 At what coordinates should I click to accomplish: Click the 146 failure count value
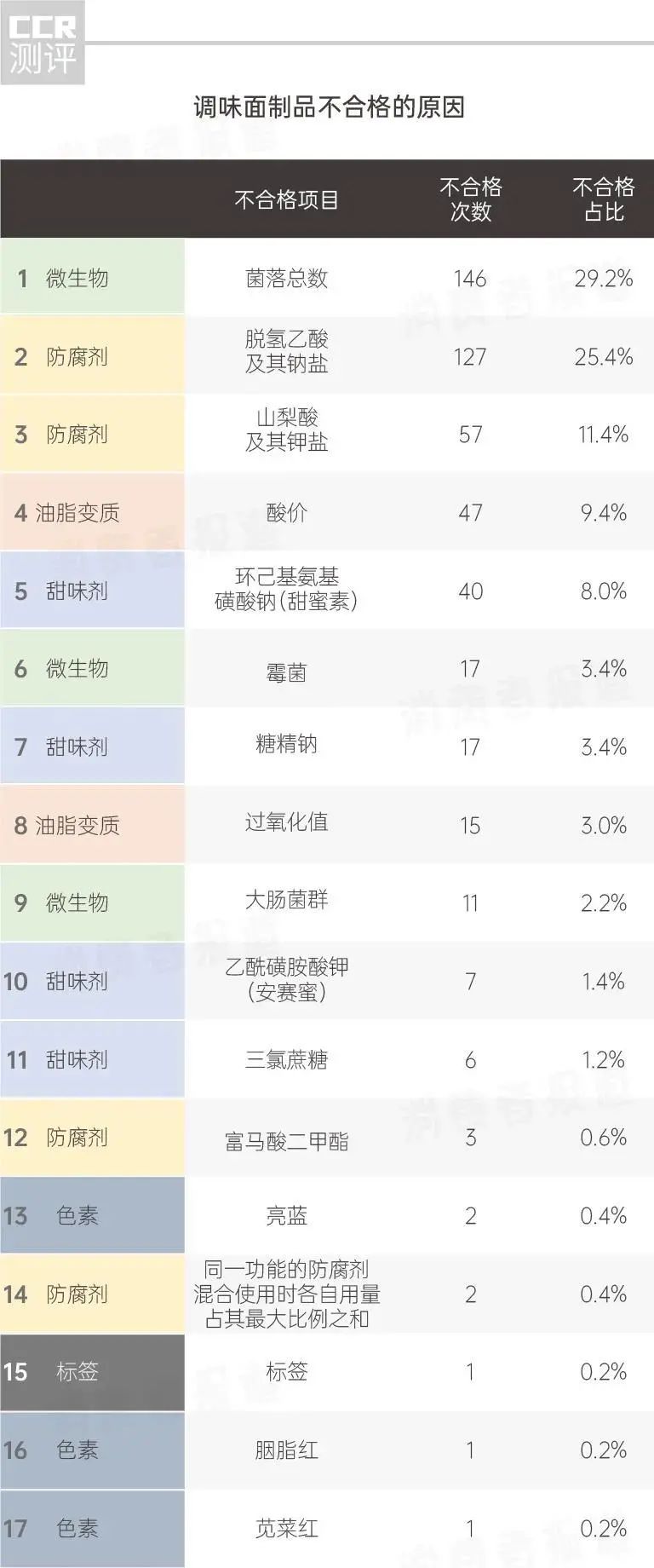click(470, 279)
